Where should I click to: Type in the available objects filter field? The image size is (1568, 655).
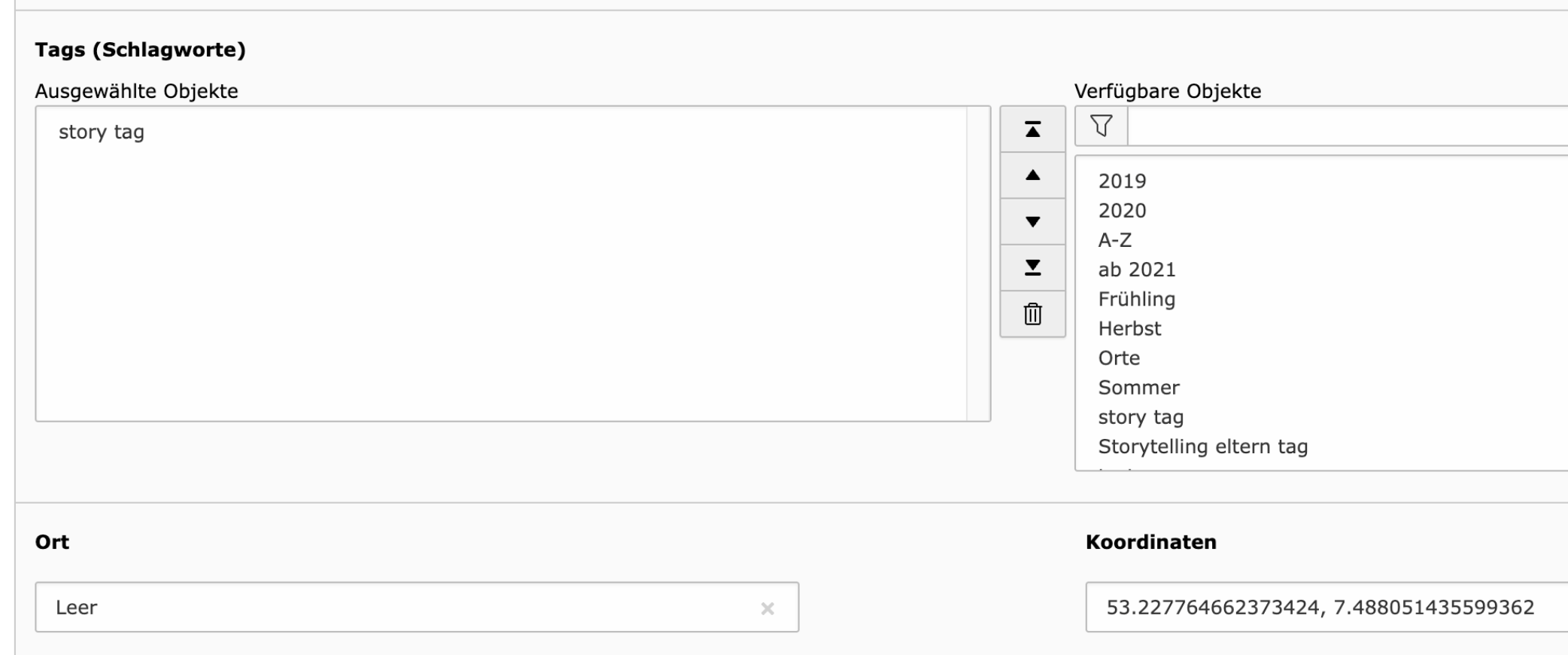coord(1347,126)
